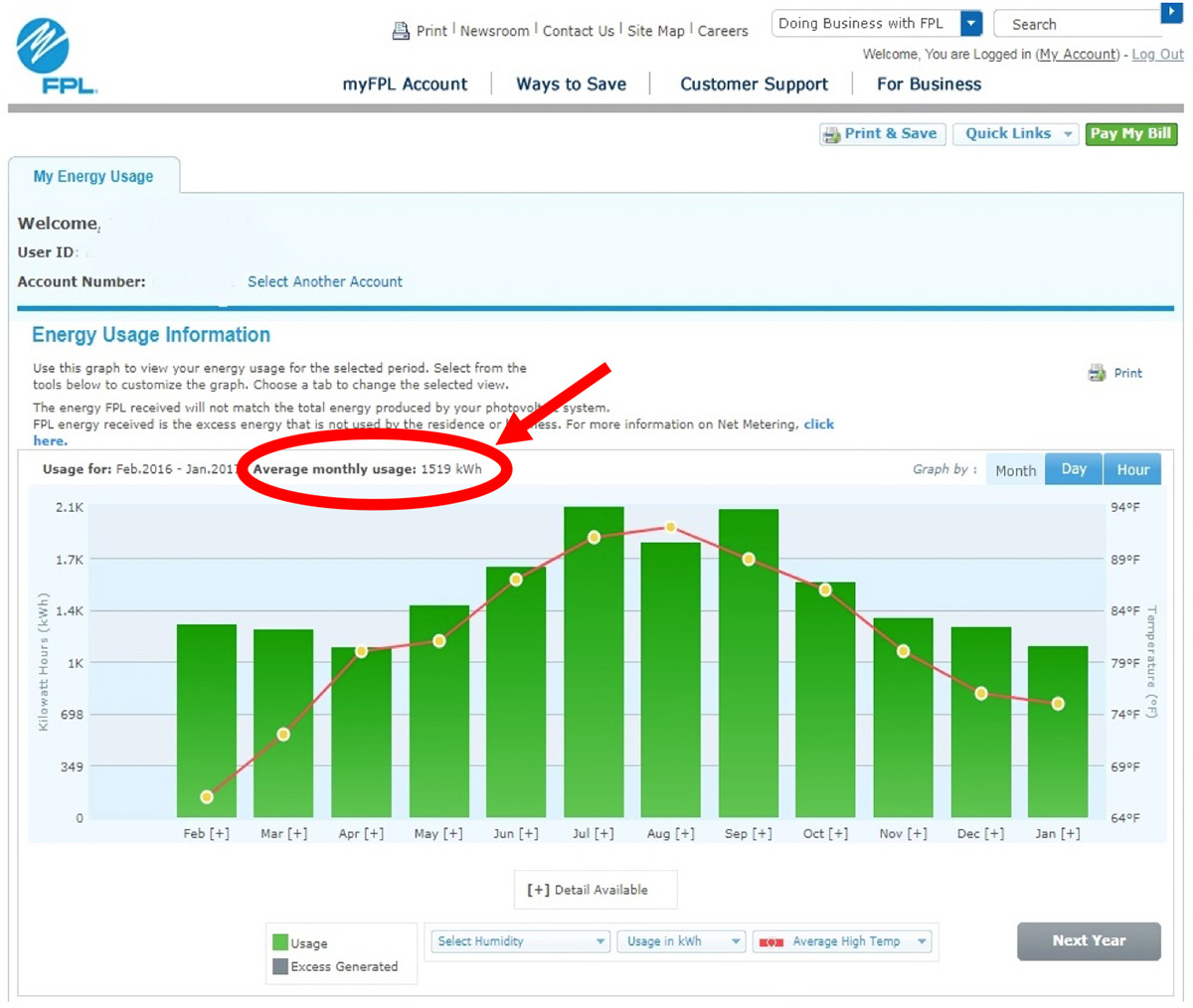The width and height of the screenshot is (1193, 1008).
Task: Open the Doing Business with FPL dropdown
Action: click(971, 24)
